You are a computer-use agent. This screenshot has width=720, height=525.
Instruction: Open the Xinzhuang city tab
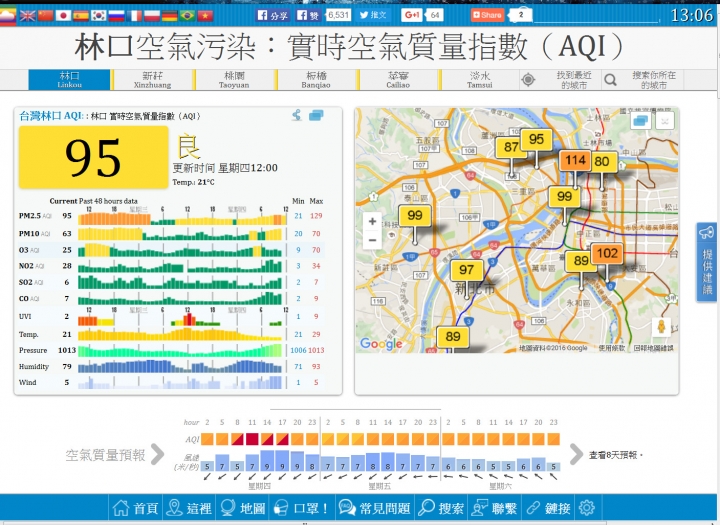[x=152, y=80]
